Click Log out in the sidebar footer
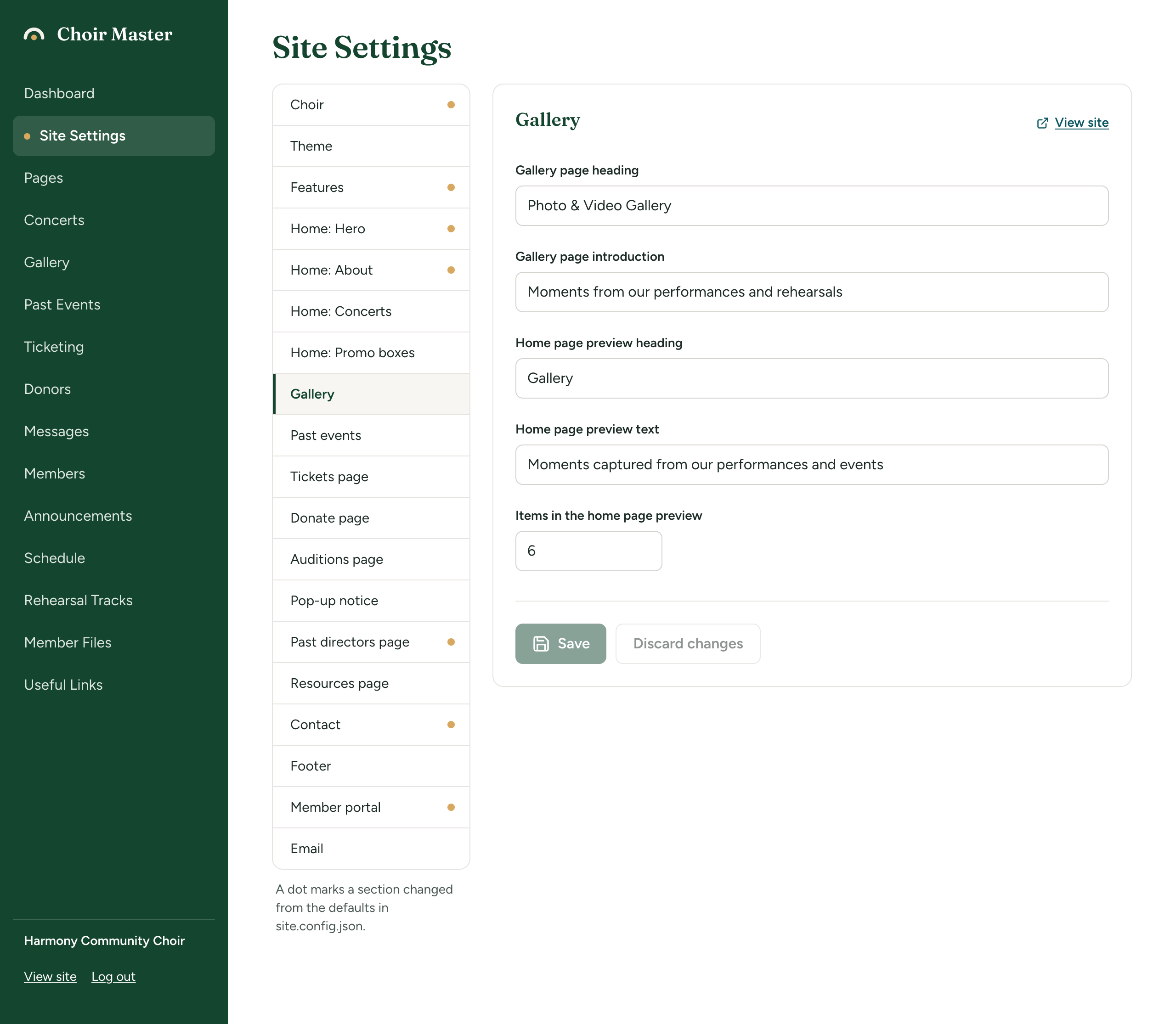This screenshot has width=1176, height=1024. point(113,977)
